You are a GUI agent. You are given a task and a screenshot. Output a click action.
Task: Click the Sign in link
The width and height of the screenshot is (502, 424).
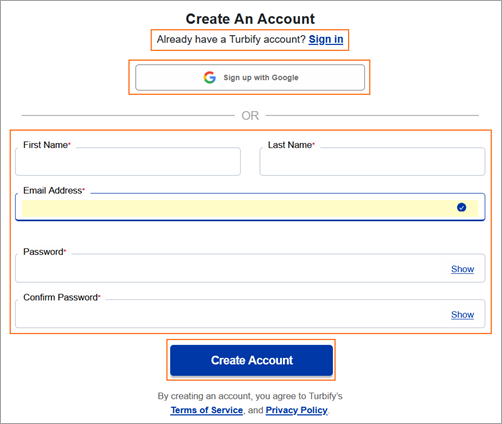click(326, 39)
